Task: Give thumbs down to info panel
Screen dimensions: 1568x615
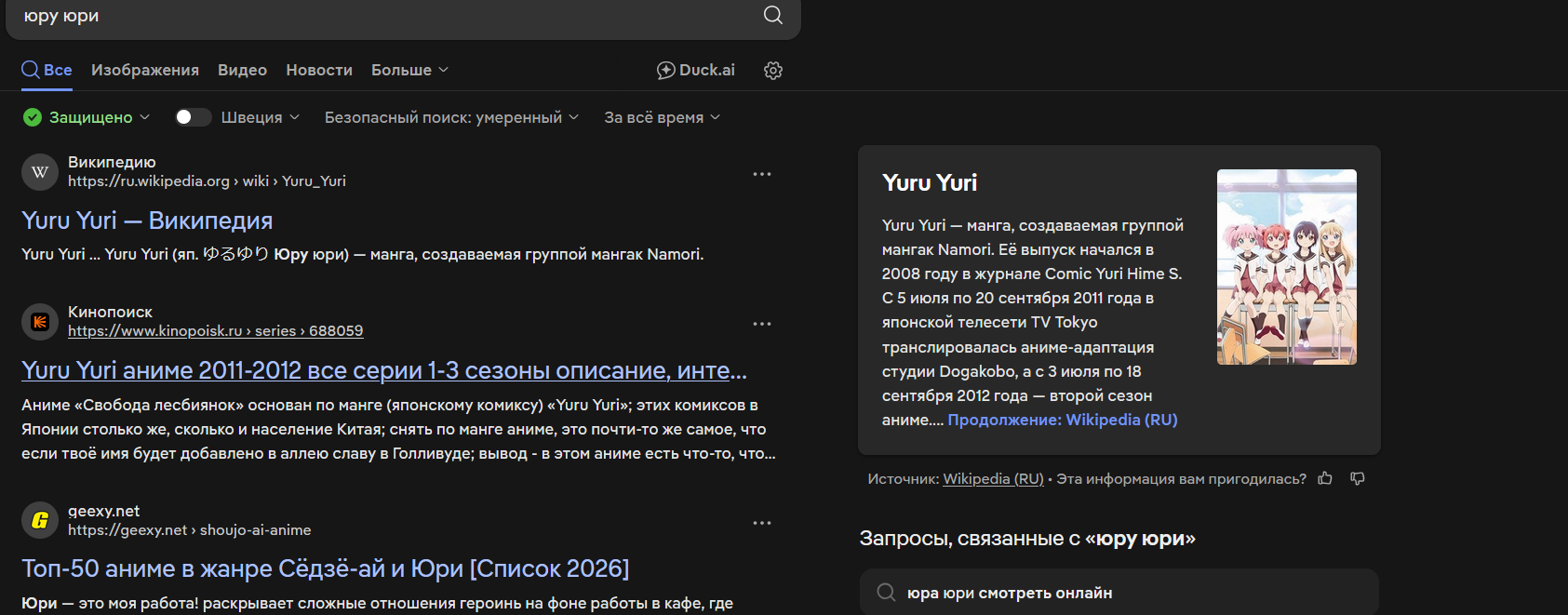Action: click(1358, 478)
